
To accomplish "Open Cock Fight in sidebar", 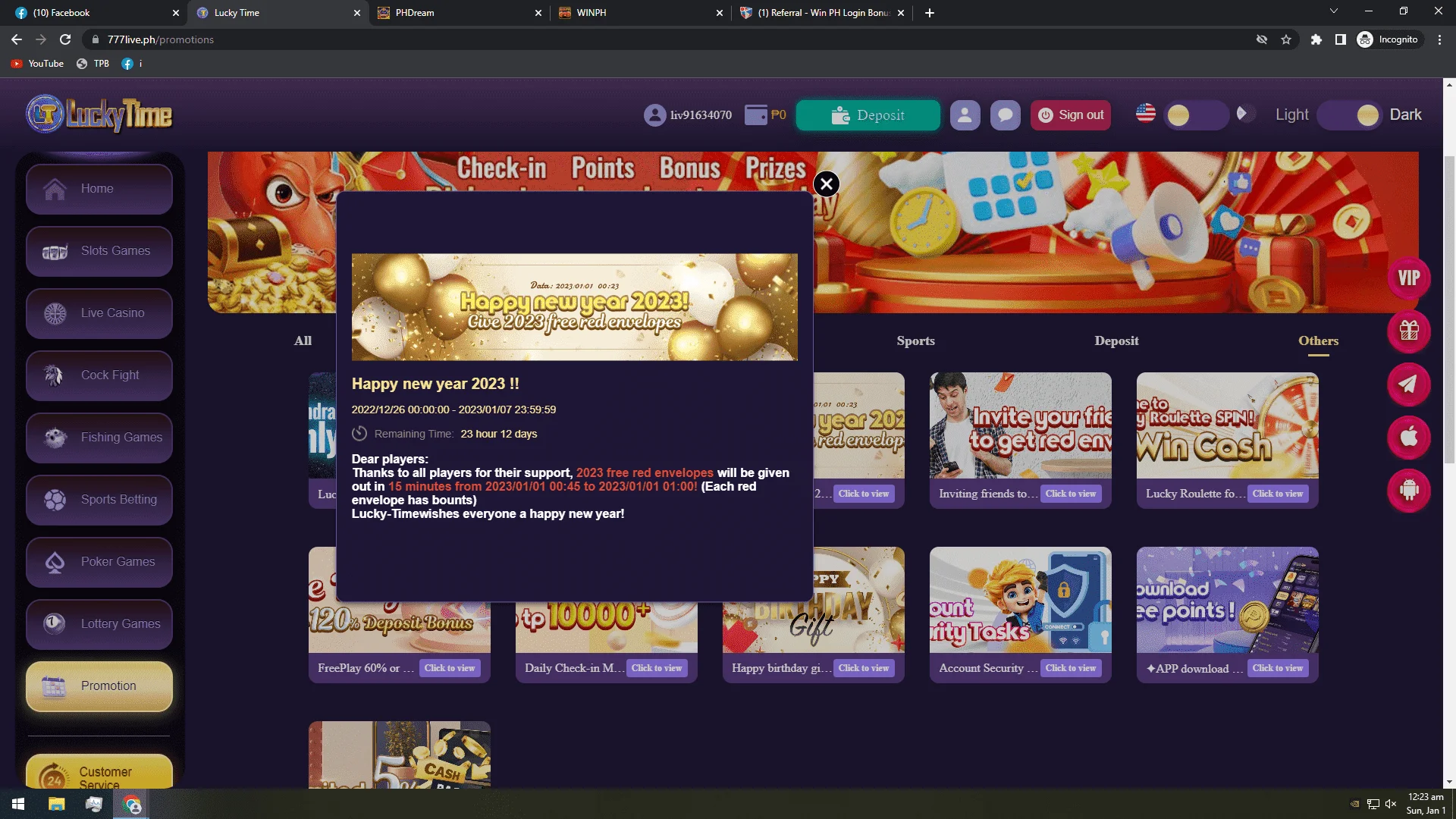I will tap(99, 375).
